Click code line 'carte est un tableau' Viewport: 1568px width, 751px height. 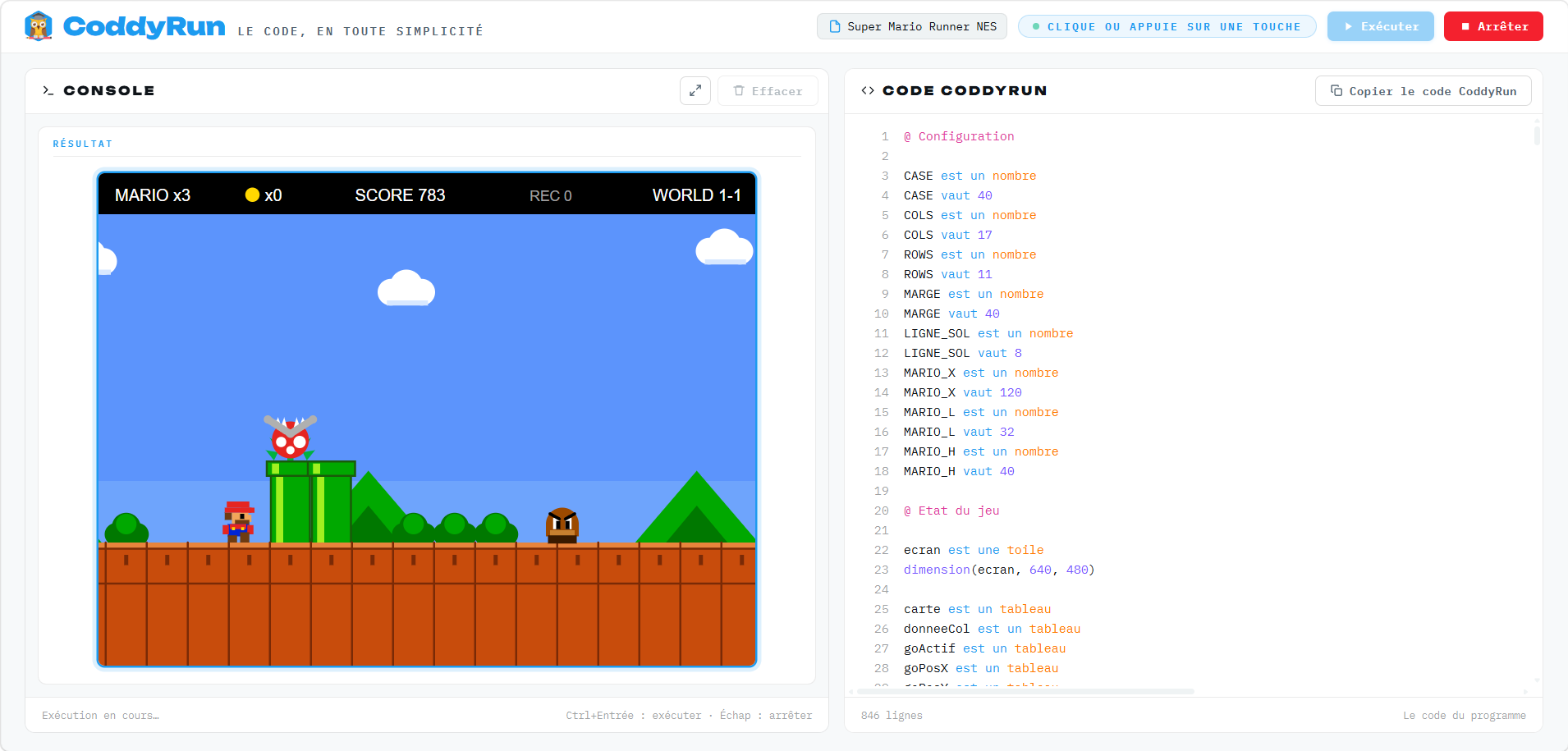tap(978, 609)
